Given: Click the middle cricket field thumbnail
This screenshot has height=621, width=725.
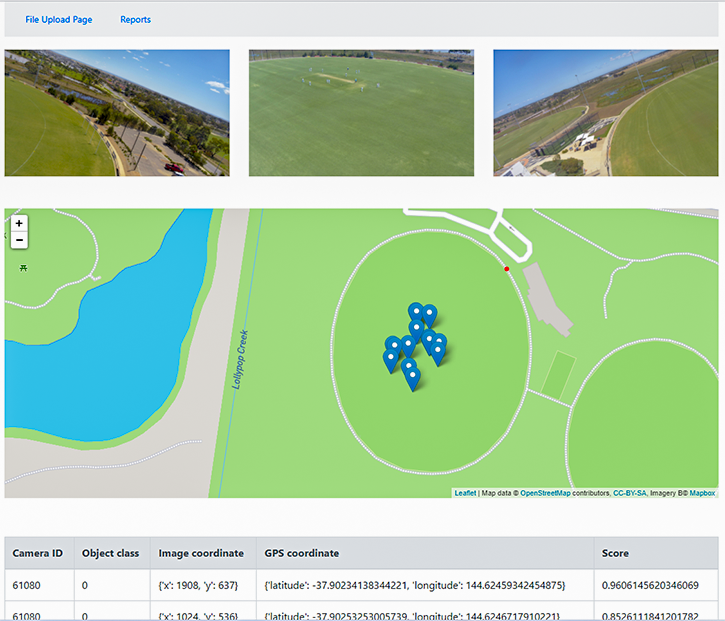Looking at the screenshot, I should tap(361, 113).
